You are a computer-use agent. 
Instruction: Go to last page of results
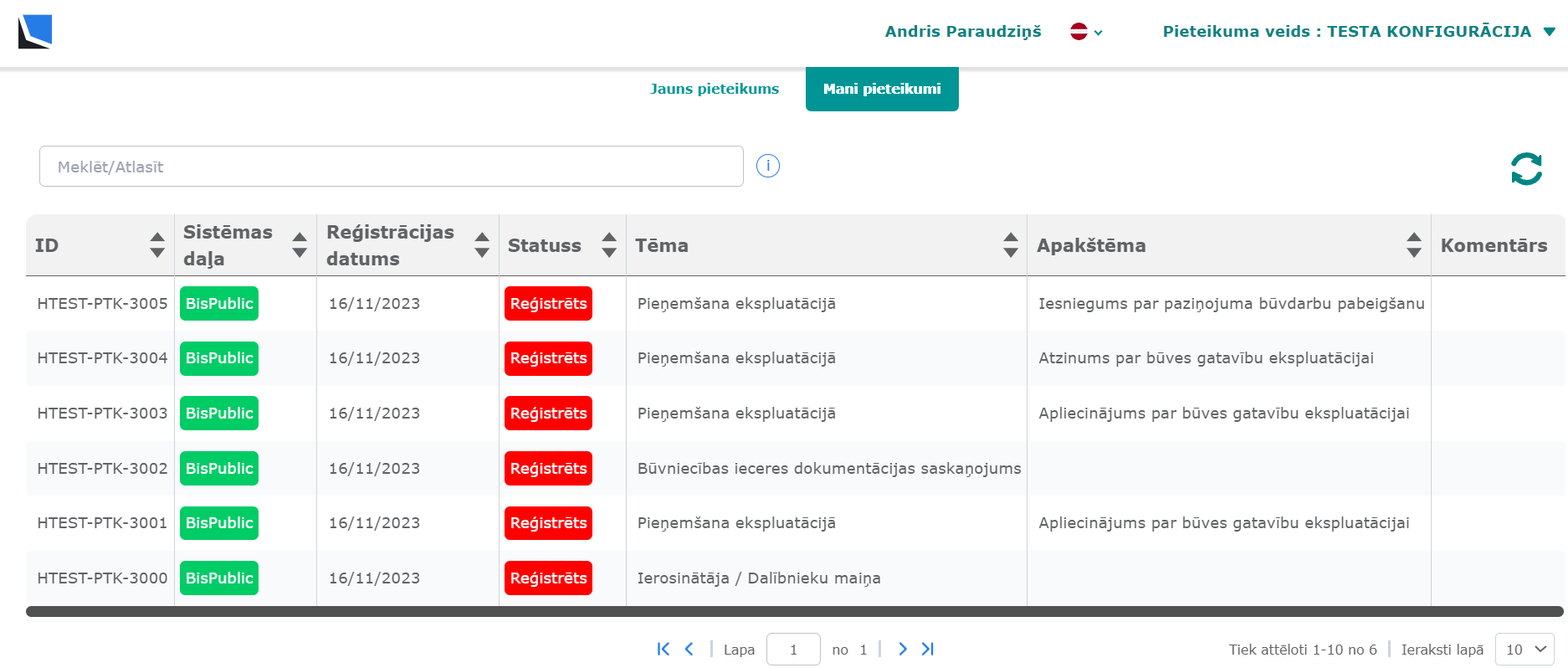tap(928, 649)
